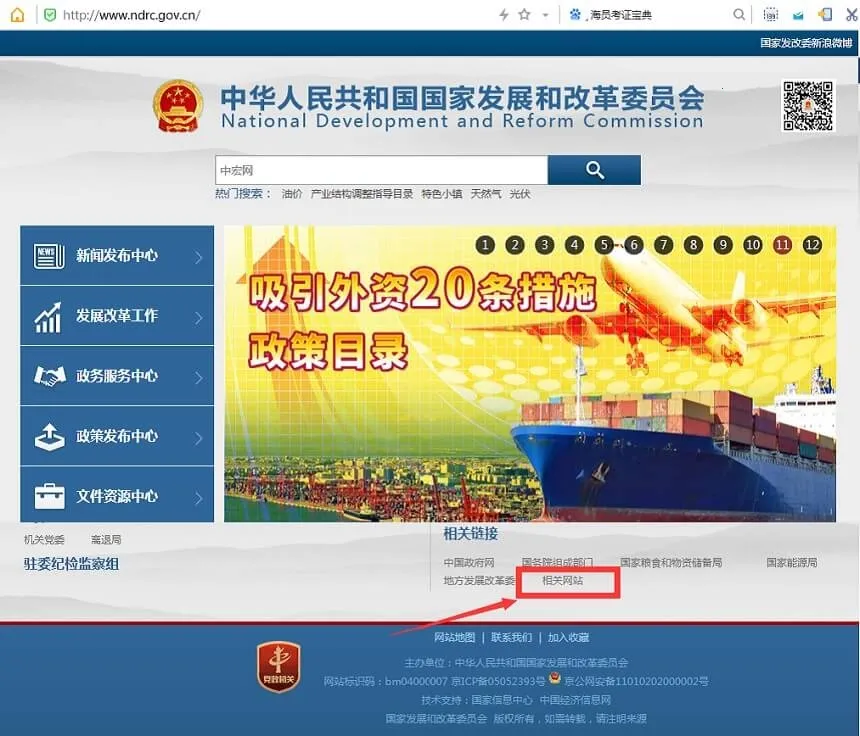Click the QR code image
This screenshot has width=860, height=736.
pyautogui.click(x=808, y=106)
